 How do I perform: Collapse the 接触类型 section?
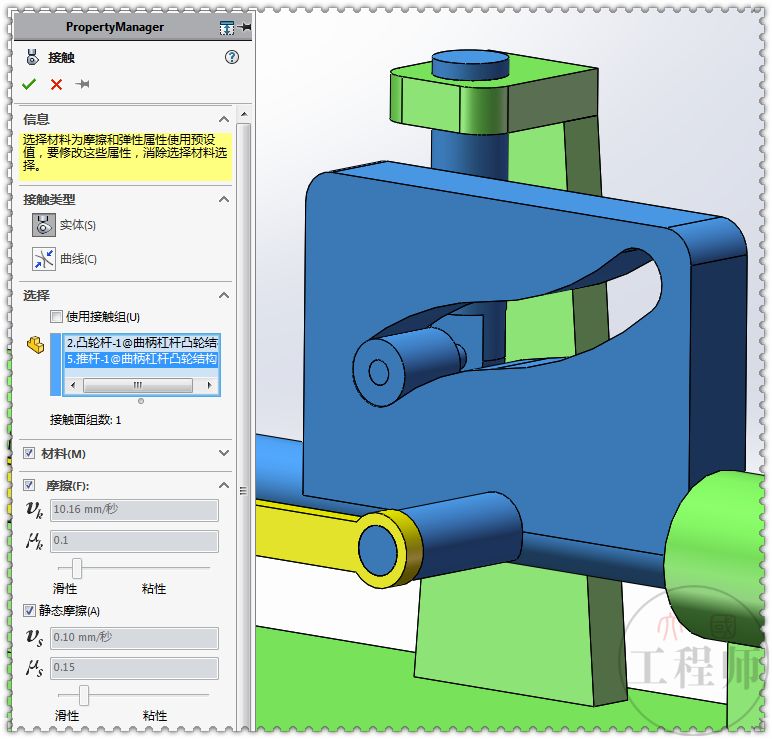[224, 199]
